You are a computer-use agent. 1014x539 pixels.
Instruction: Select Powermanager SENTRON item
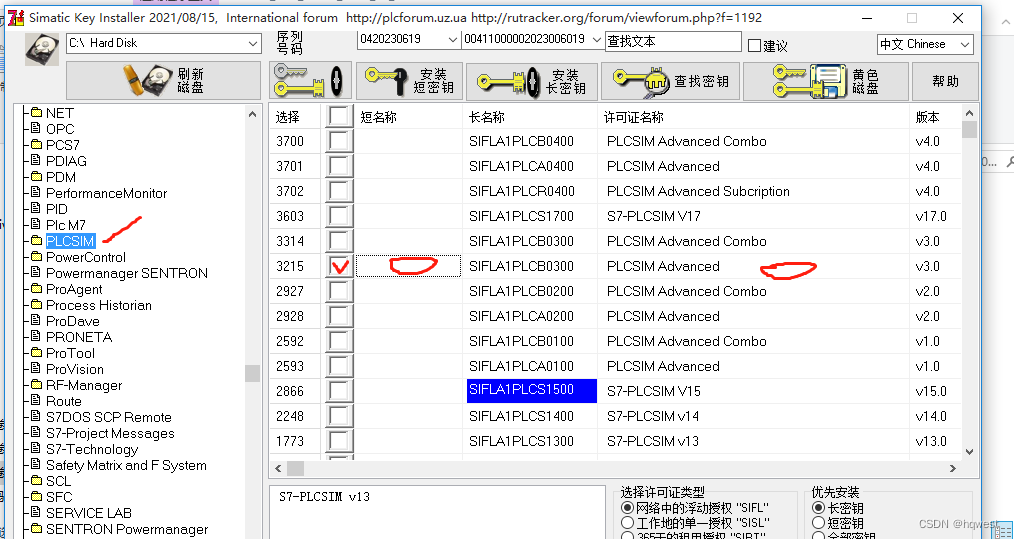pos(127,273)
